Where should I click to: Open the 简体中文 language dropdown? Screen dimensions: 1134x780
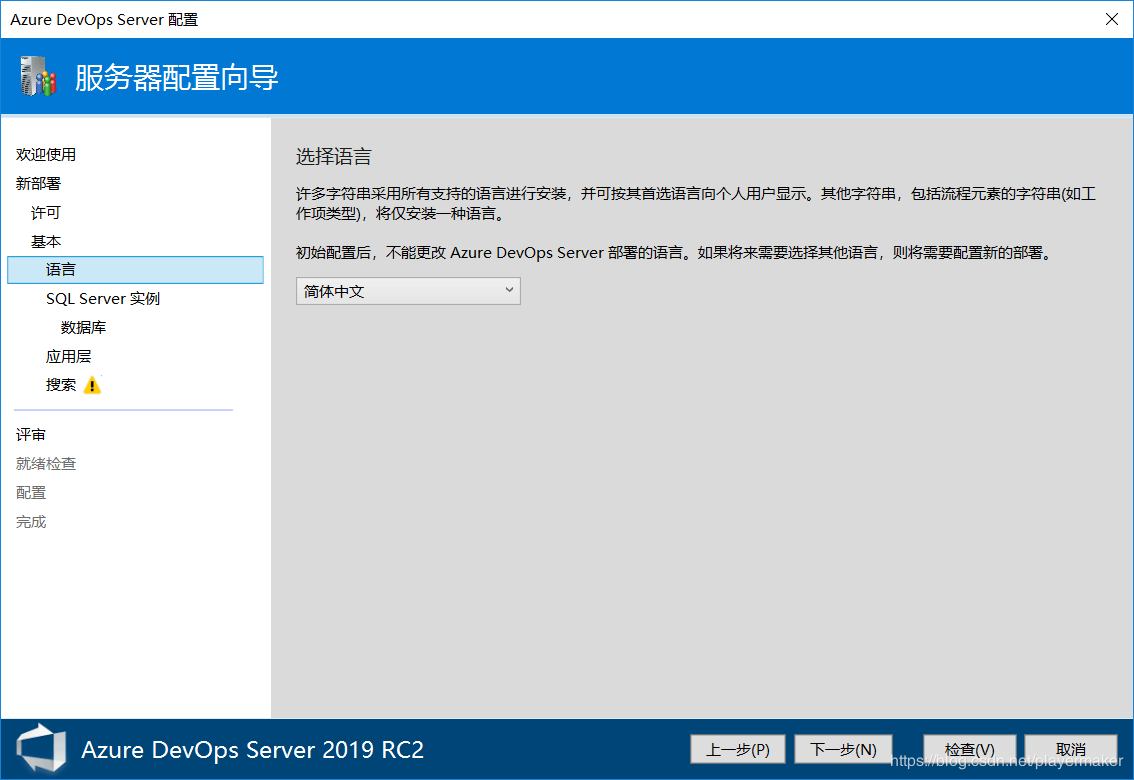408,291
